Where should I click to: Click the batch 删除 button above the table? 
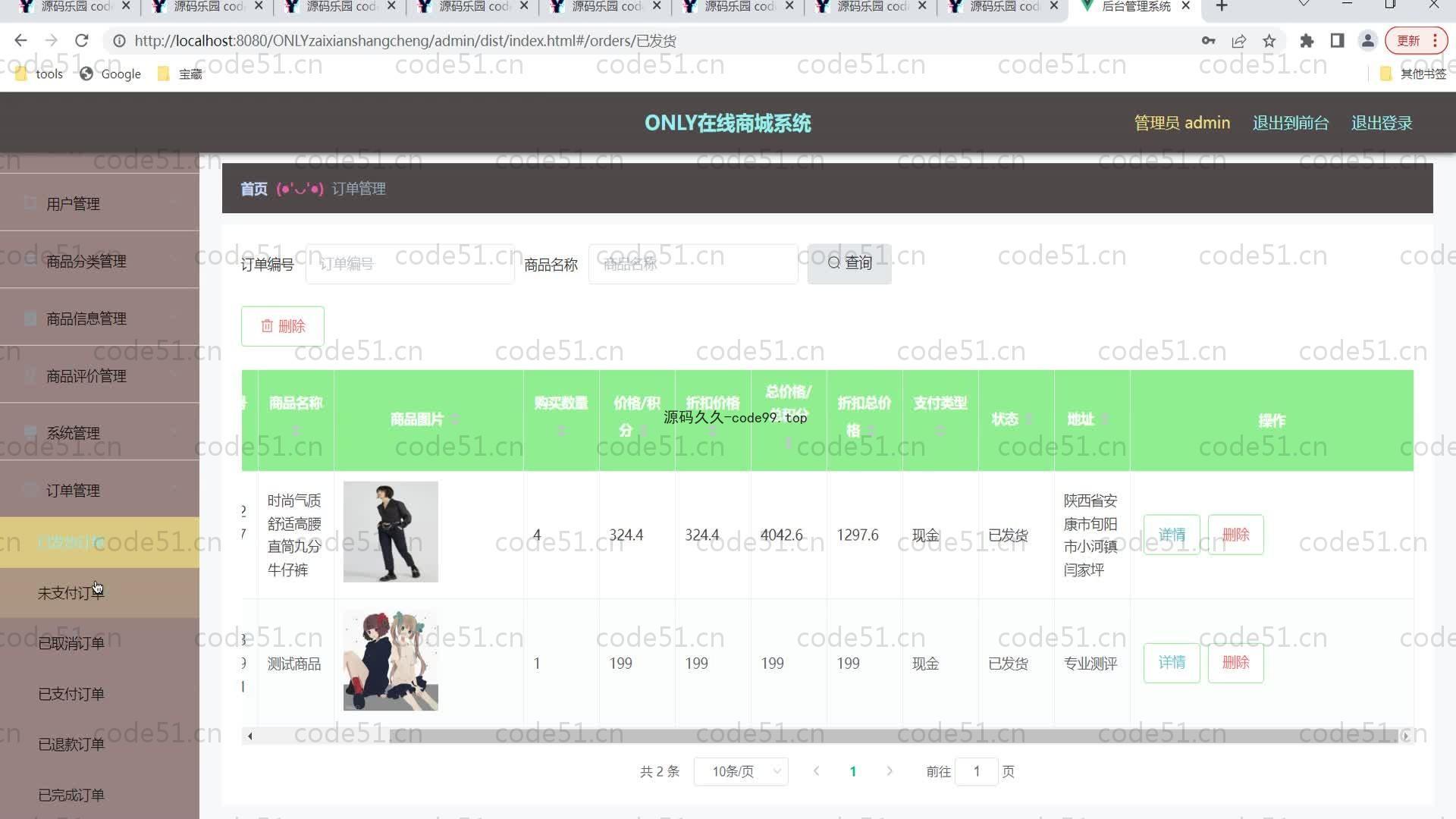click(283, 326)
